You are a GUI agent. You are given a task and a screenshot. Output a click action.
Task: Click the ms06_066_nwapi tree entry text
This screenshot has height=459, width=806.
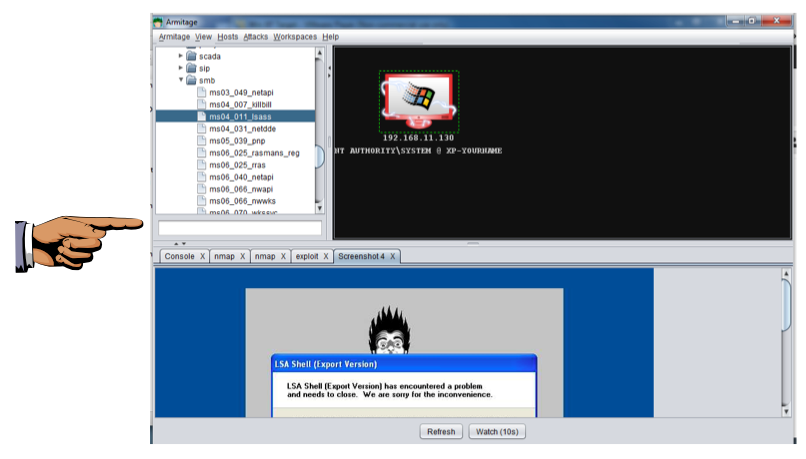tap(241, 189)
